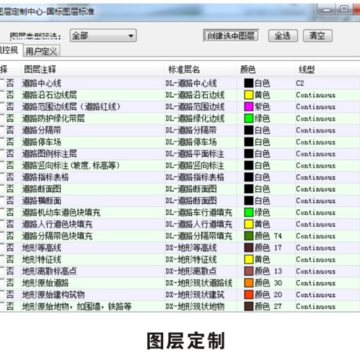The image size is (360, 360).
Task: Click yellow swatch in 地形特征线 row
Action: (x=249, y=259)
